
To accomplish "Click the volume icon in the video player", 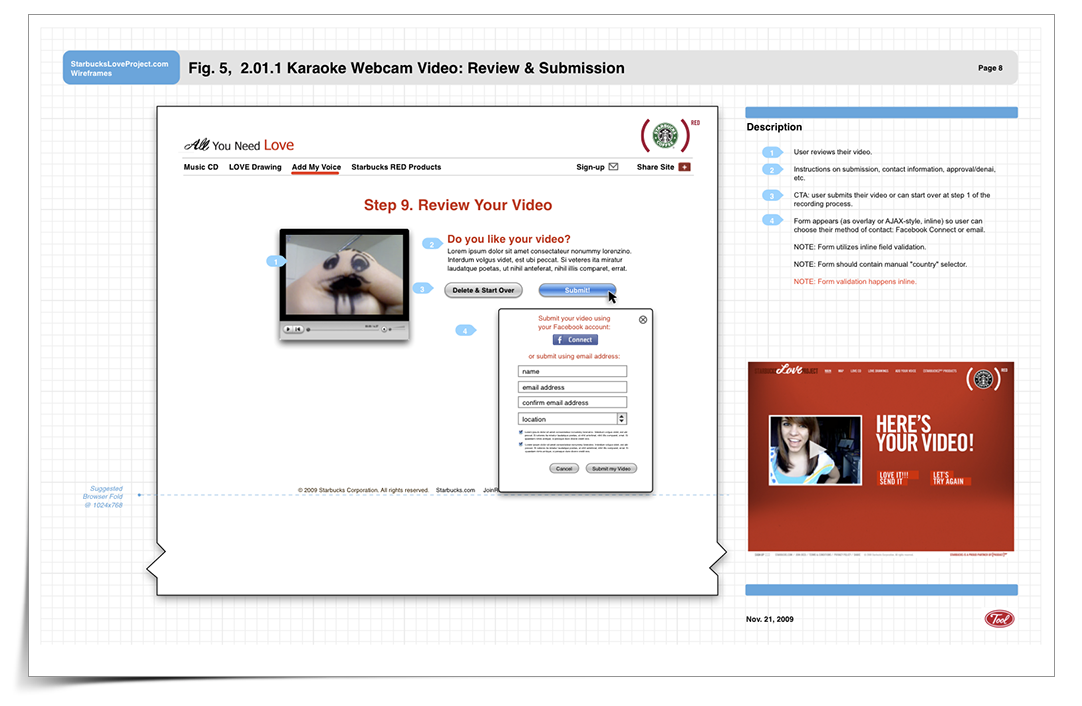I will pos(384,329).
